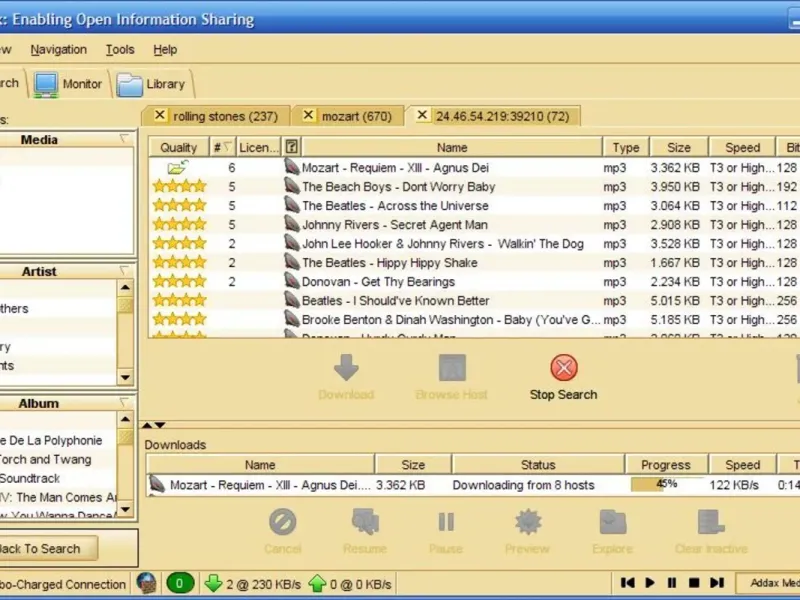Close the mozart search tab

308,116
